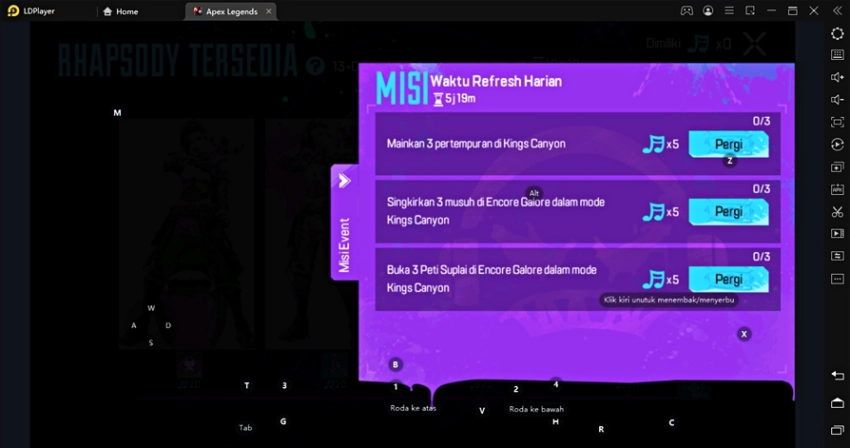Viewport: 850px width, 448px height.
Task: Open the video recorder icon
Action: [837, 233]
